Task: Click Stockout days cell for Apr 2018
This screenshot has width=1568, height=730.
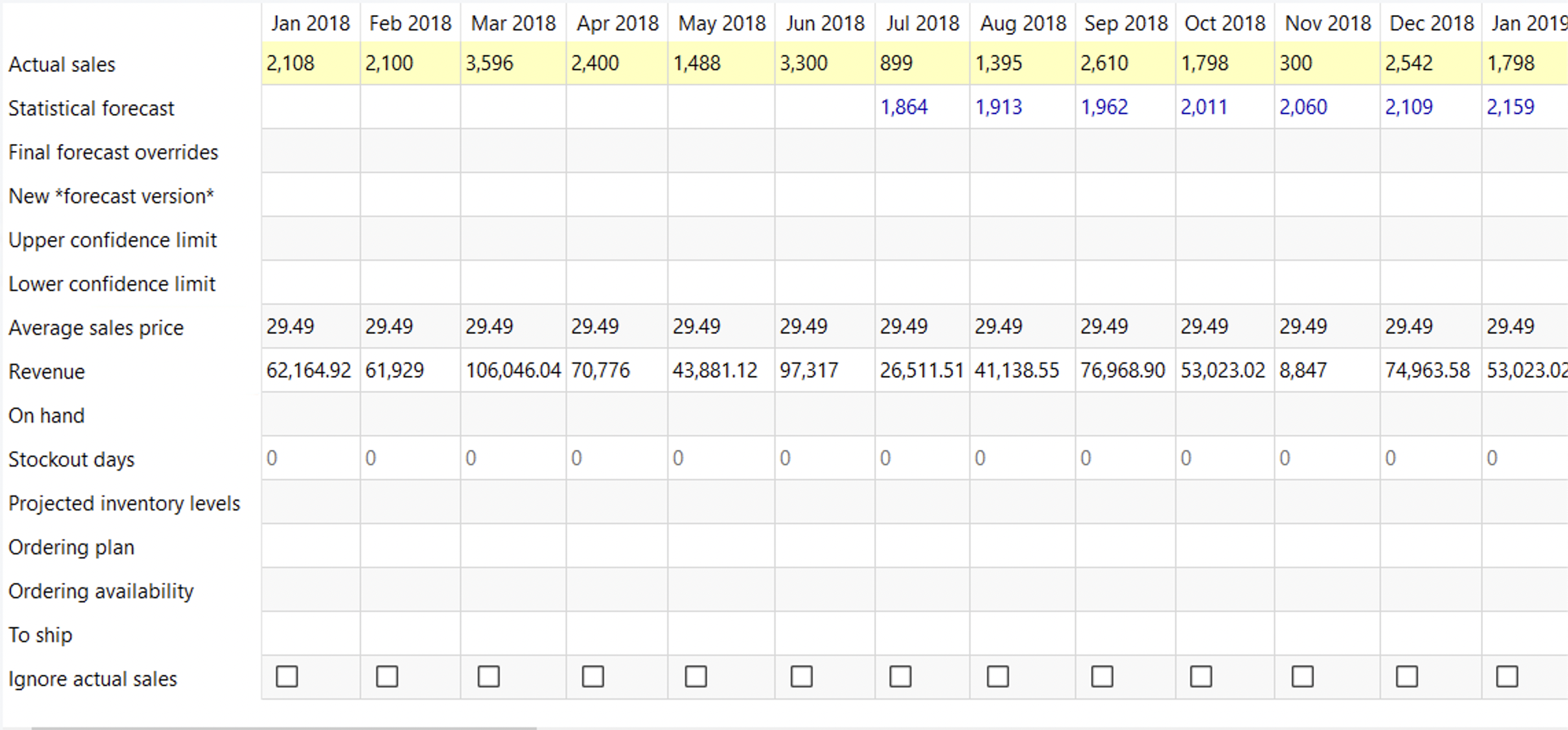Action: 616,458
